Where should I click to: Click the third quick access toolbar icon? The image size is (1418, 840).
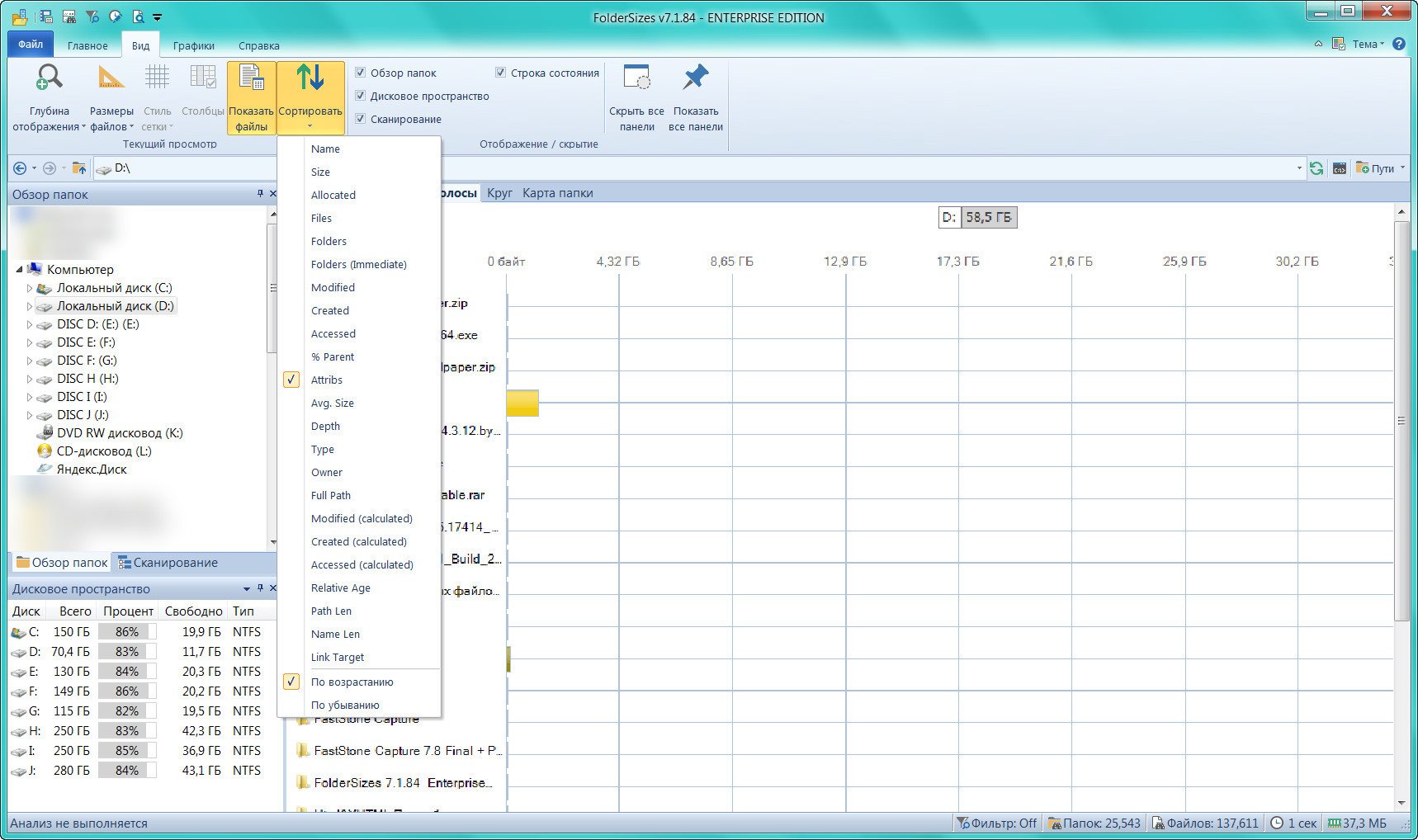[x=69, y=17]
